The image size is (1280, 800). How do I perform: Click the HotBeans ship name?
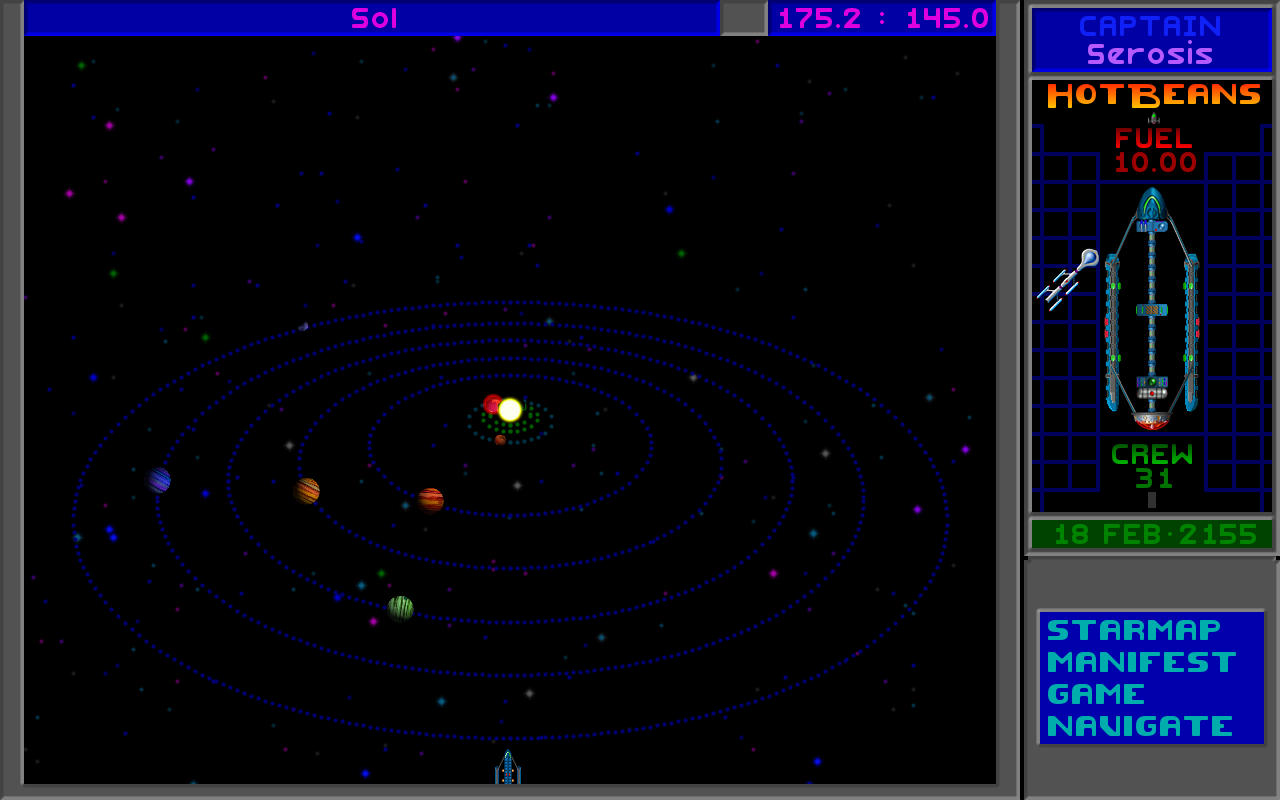coord(1153,96)
